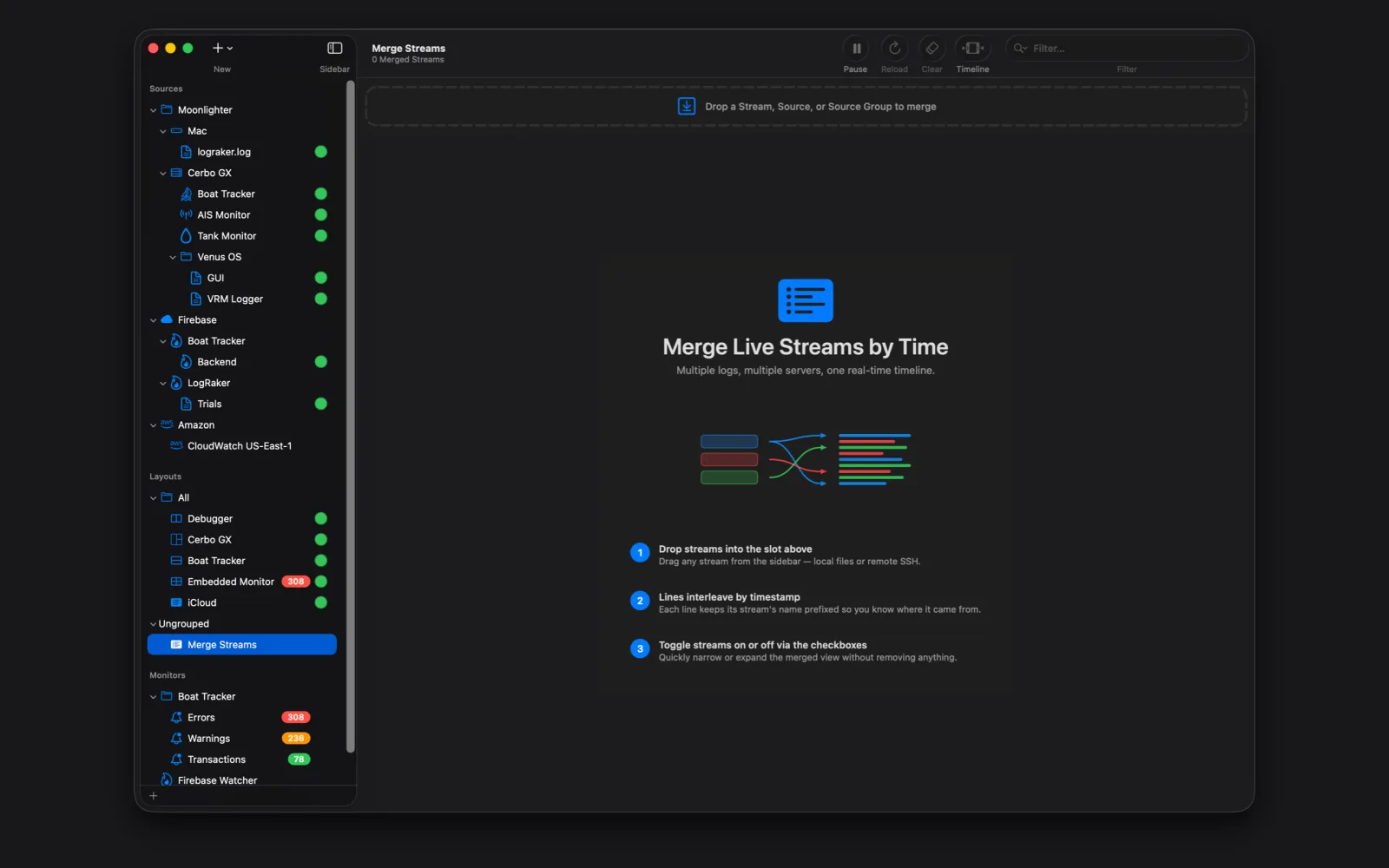Click the VRM Logger document icon

tap(195, 299)
